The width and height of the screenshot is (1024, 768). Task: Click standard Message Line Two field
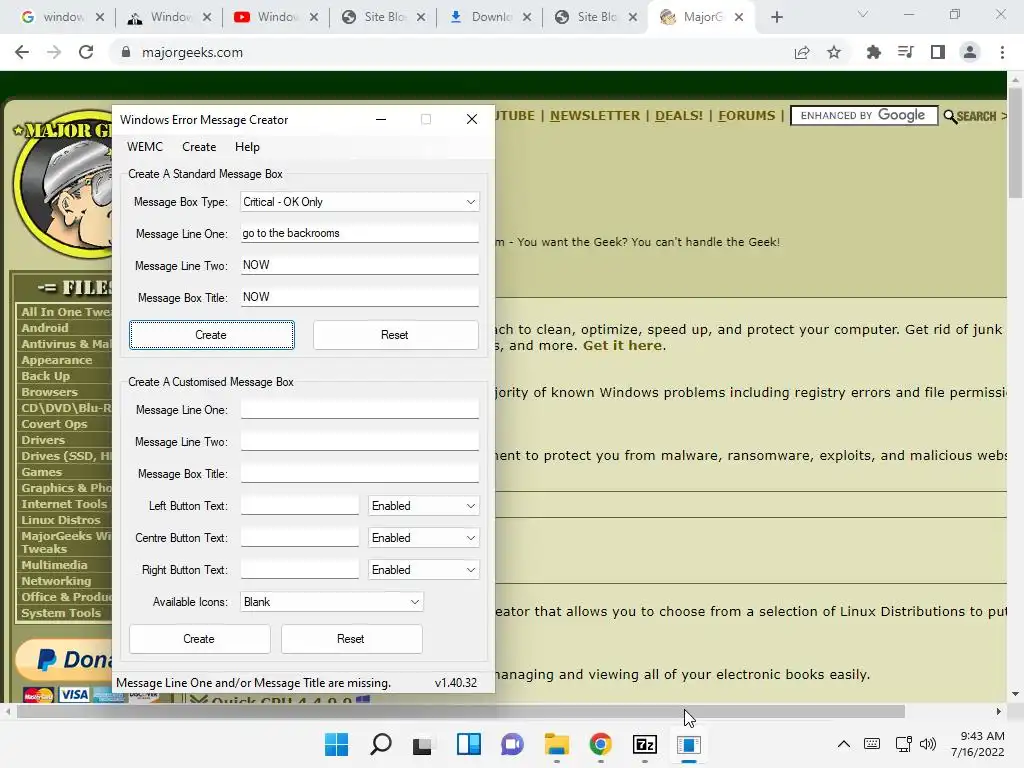[x=359, y=265]
